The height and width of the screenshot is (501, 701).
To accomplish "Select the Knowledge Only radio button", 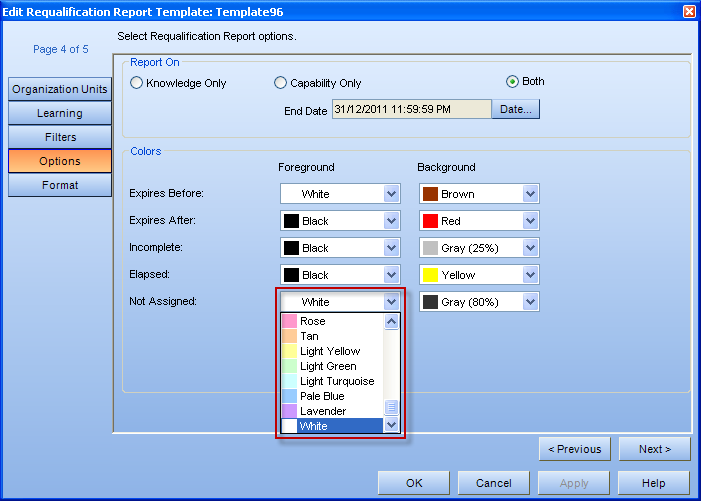I will point(137,83).
